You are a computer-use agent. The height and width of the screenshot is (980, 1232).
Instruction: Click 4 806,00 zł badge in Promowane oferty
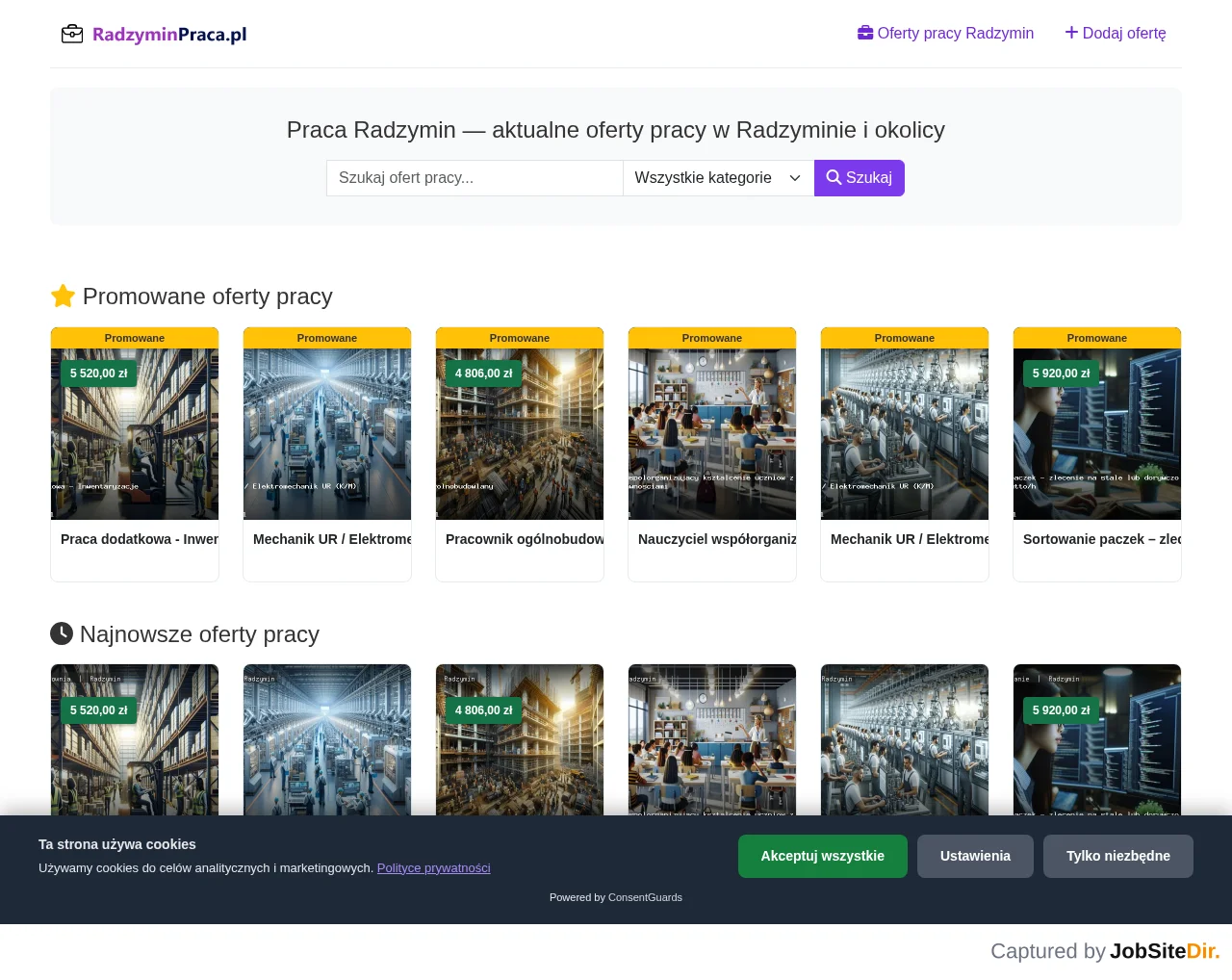point(484,374)
